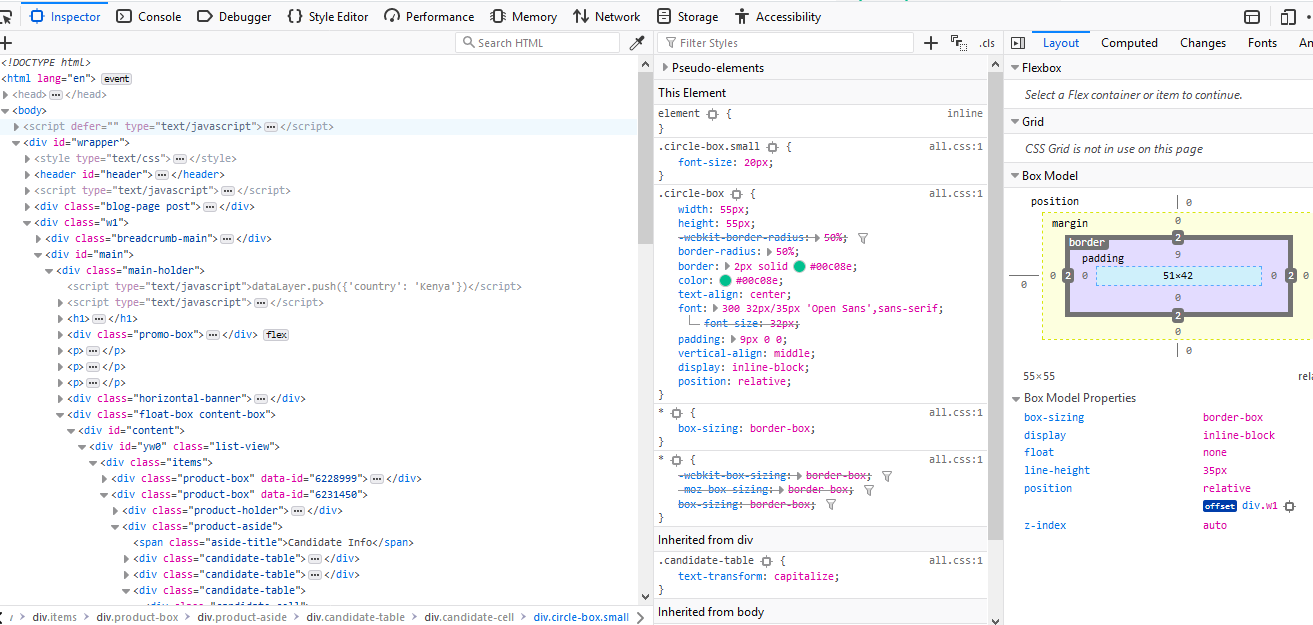This screenshot has height=625, width=1313.
Task: Collapse the Box Model Properties section
Action: (1016, 398)
